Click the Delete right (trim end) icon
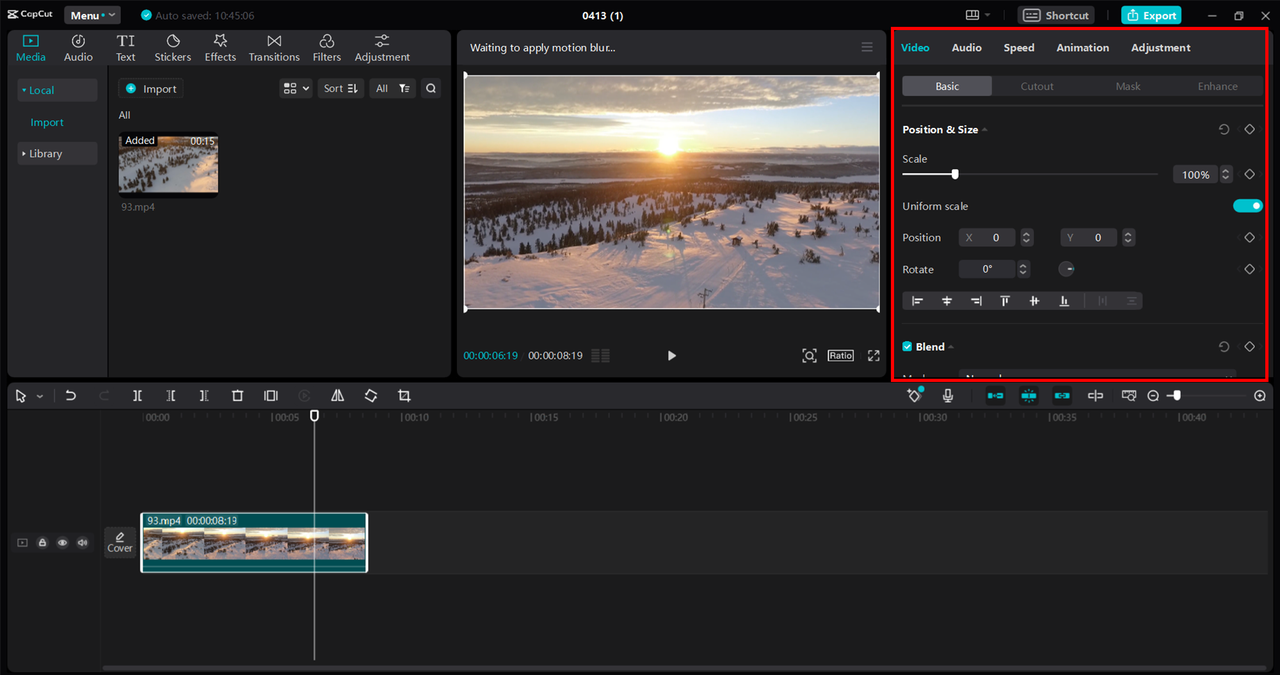Viewport: 1280px width, 675px height. tap(204, 396)
